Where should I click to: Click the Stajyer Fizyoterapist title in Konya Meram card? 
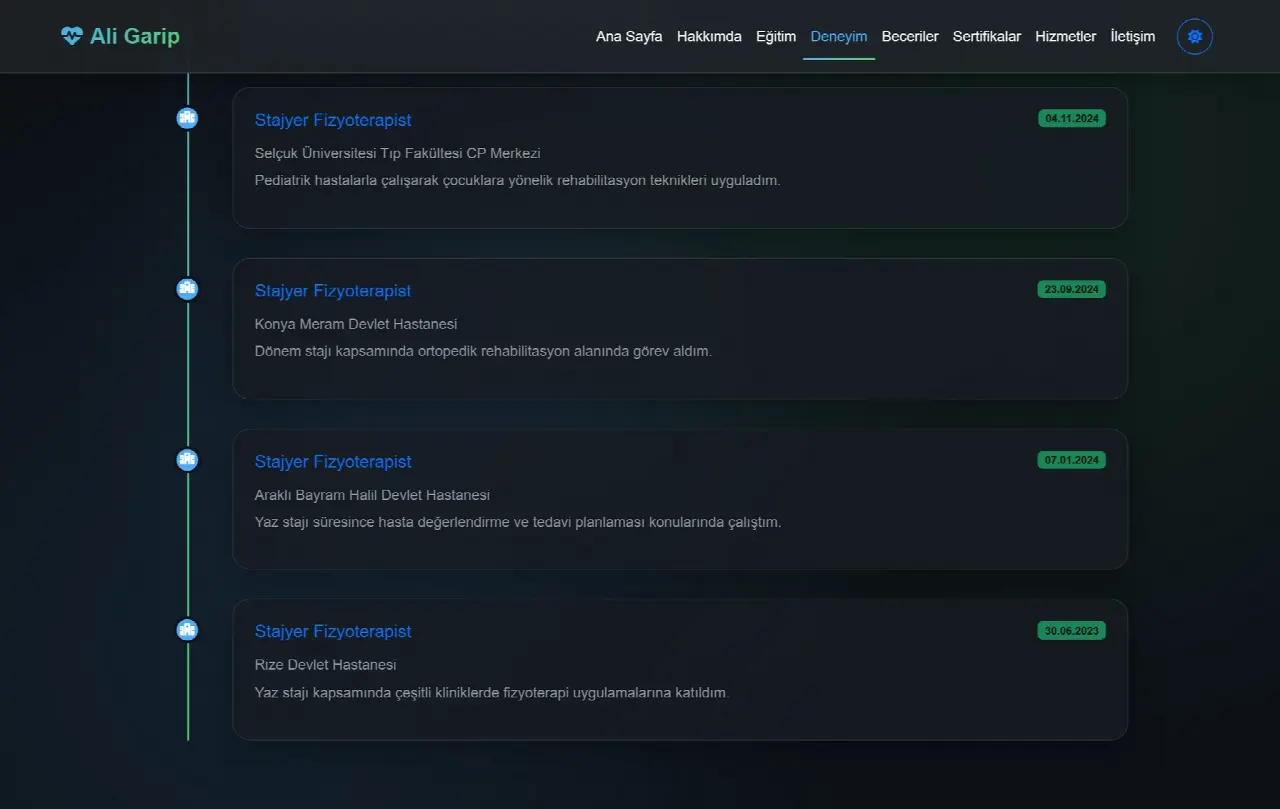point(333,291)
